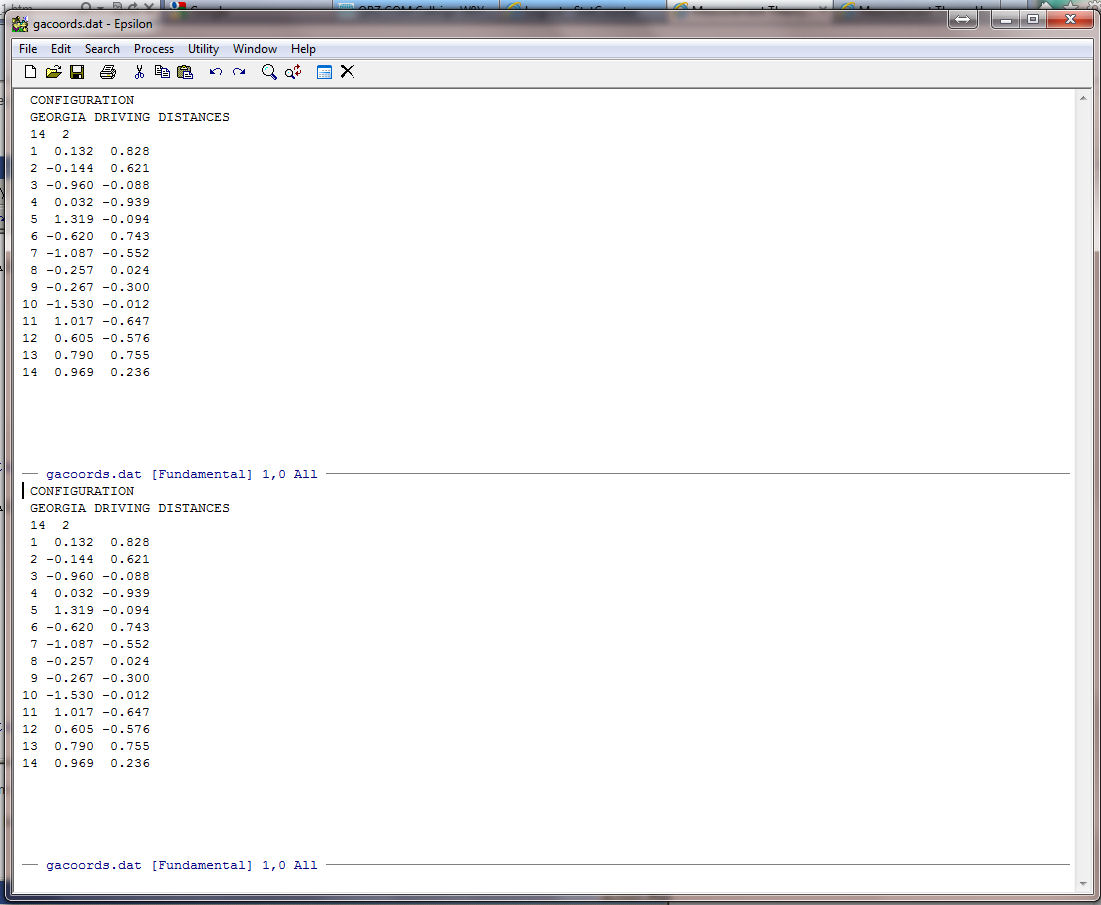Open the File menu
This screenshot has width=1101, height=905.
point(28,49)
